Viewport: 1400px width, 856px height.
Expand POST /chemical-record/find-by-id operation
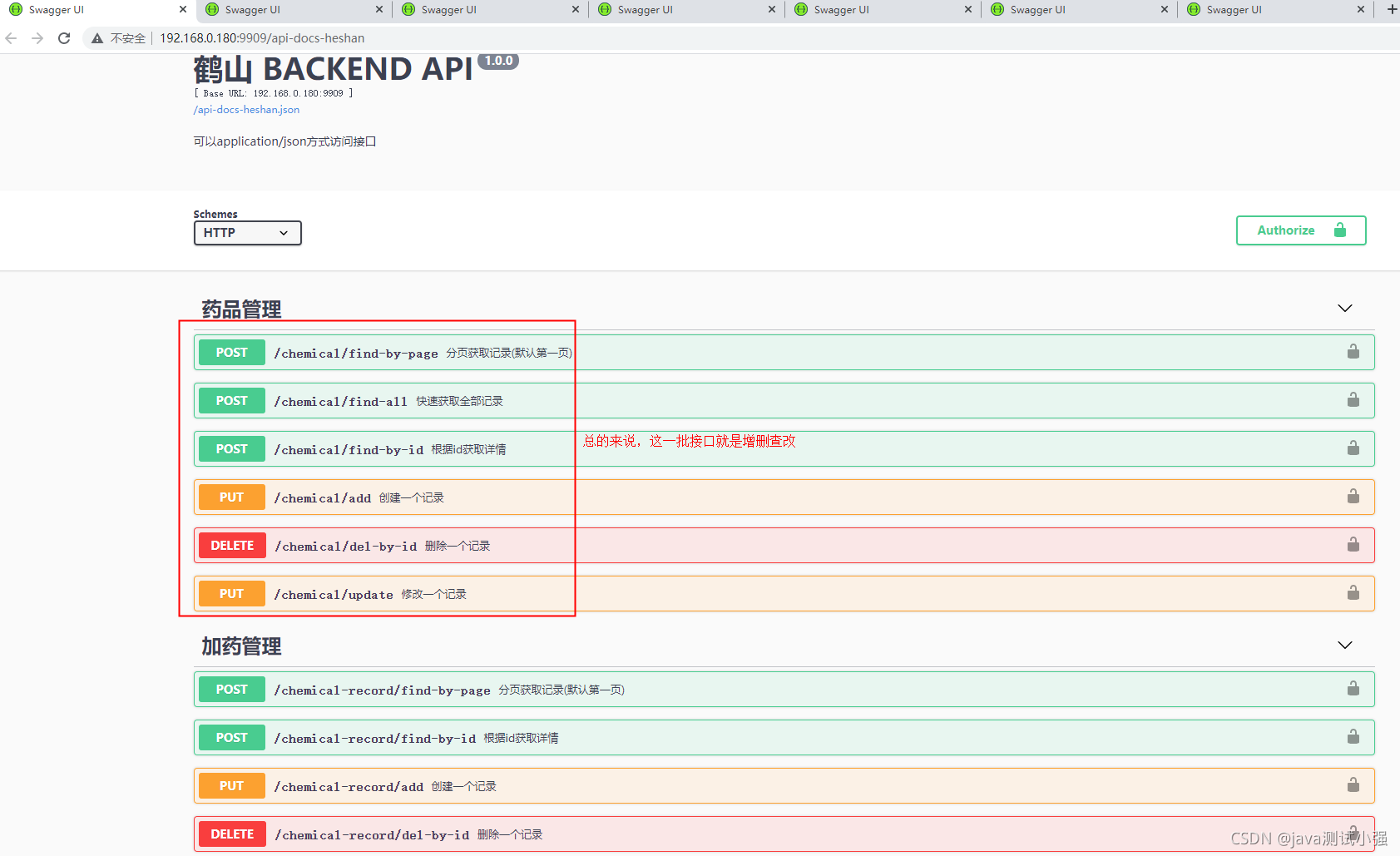(x=784, y=738)
